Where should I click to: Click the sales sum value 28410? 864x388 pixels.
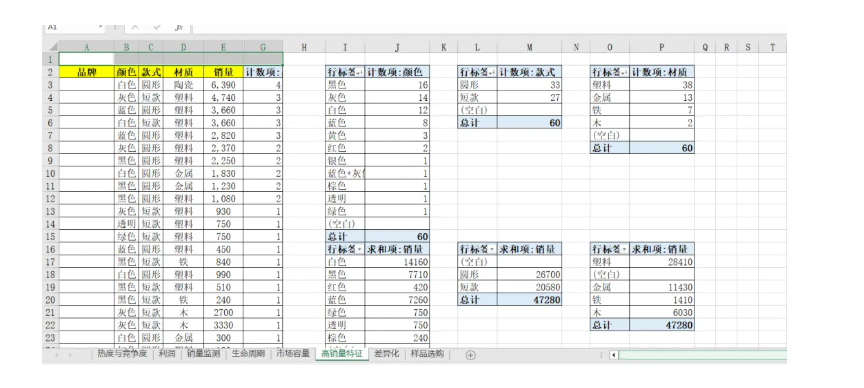point(662,262)
